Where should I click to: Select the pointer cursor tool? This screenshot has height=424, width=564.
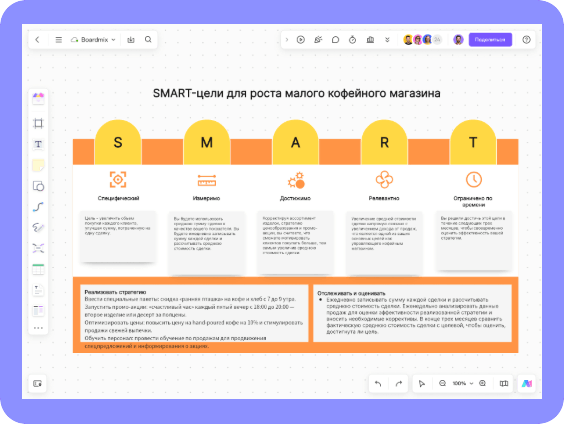click(x=422, y=384)
